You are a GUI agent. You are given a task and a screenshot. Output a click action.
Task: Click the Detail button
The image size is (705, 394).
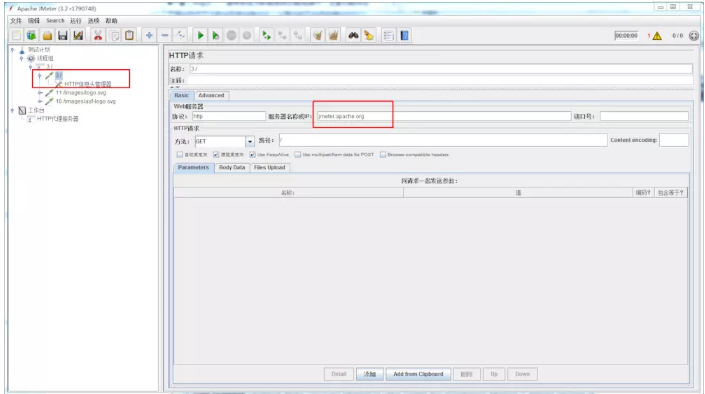pos(339,374)
